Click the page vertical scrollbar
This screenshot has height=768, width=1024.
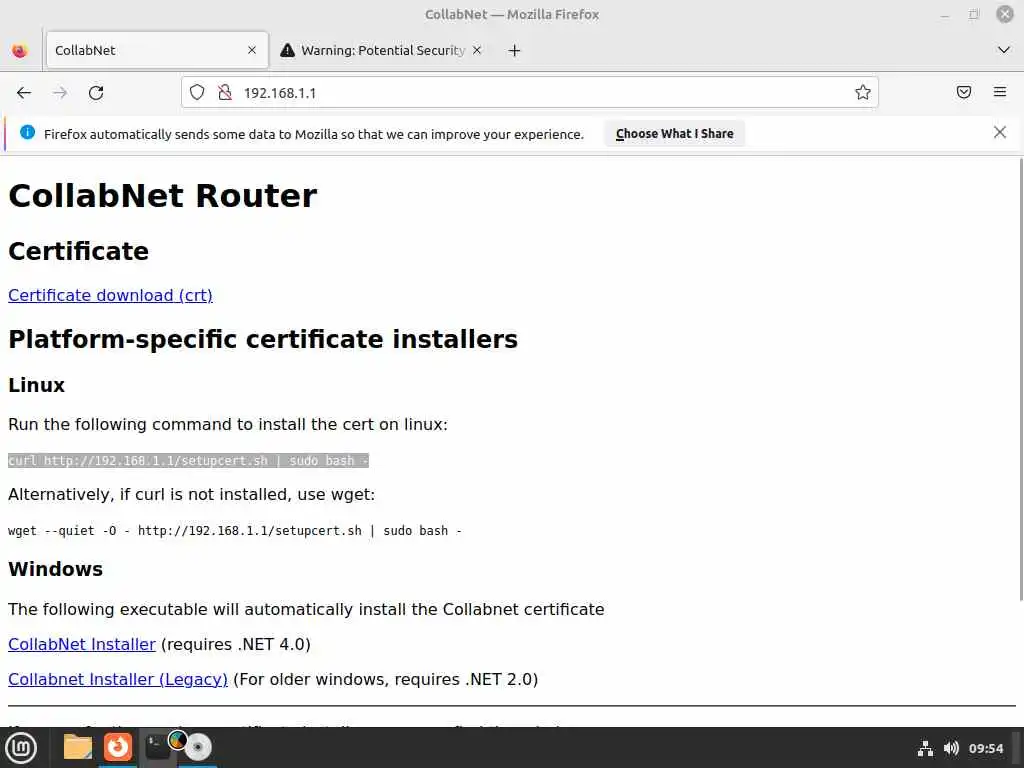1020,379
